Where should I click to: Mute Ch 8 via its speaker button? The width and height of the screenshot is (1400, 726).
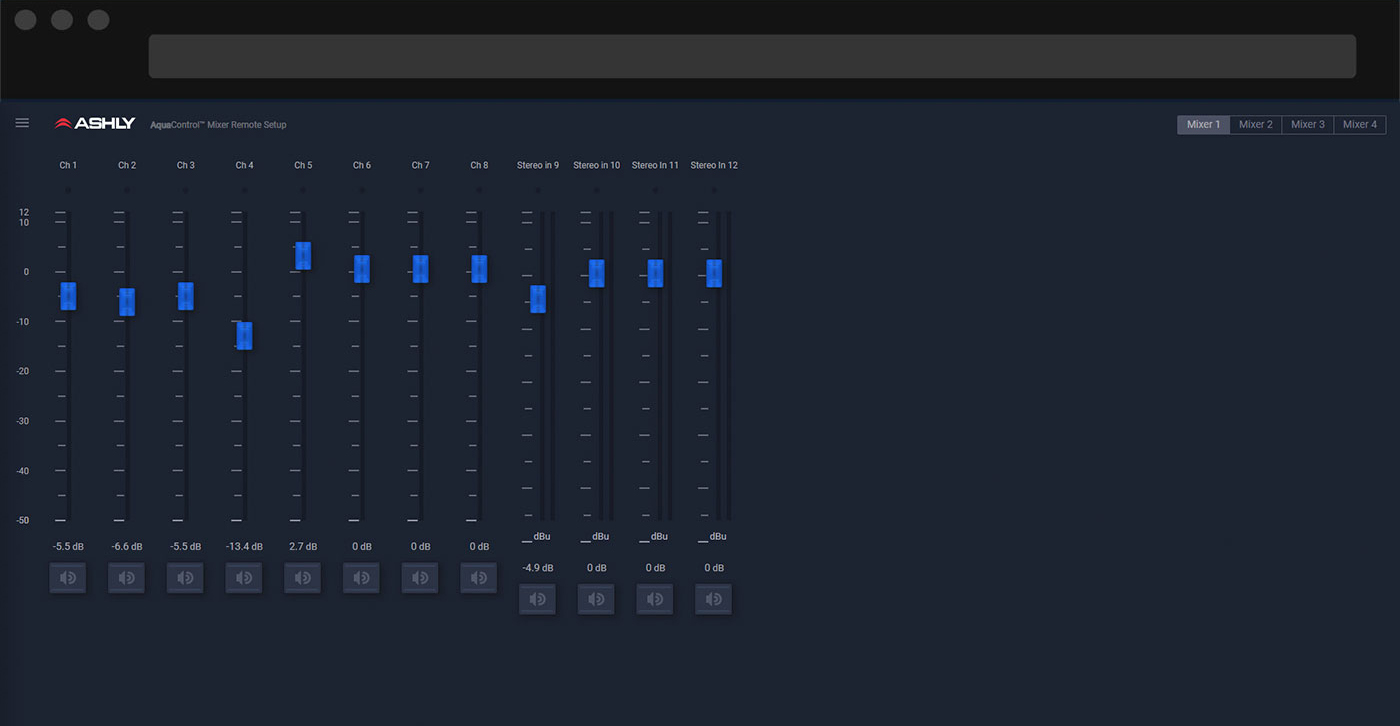click(x=479, y=578)
